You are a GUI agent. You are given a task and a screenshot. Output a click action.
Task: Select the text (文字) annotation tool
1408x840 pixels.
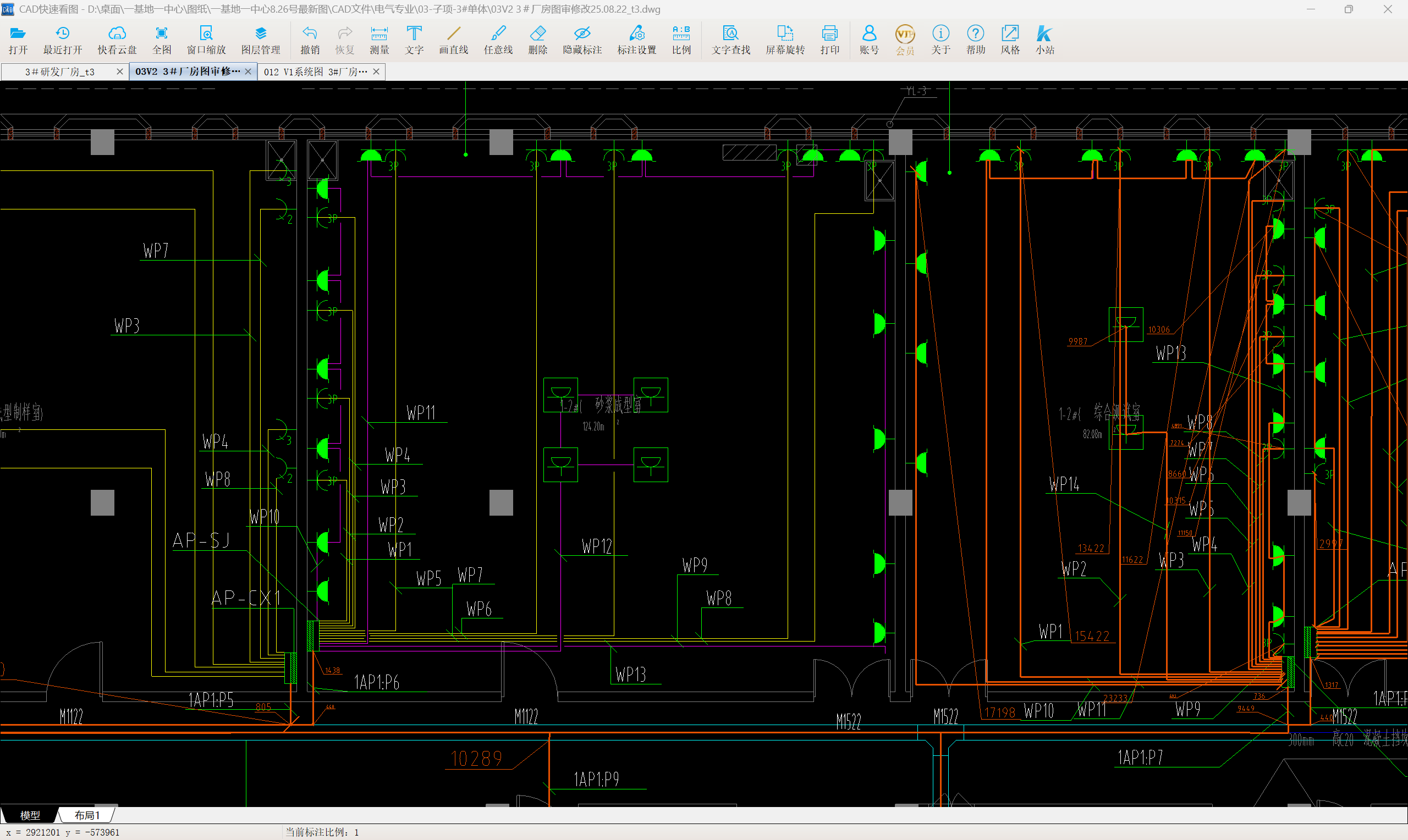coord(414,40)
